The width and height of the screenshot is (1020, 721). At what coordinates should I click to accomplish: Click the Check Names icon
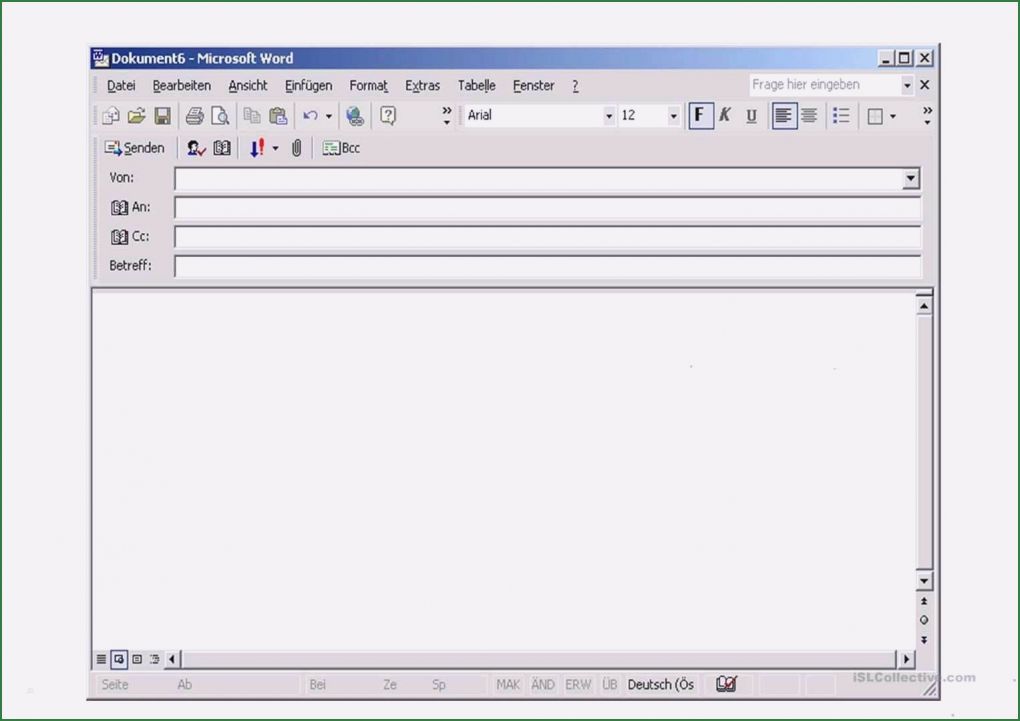(196, 148)
